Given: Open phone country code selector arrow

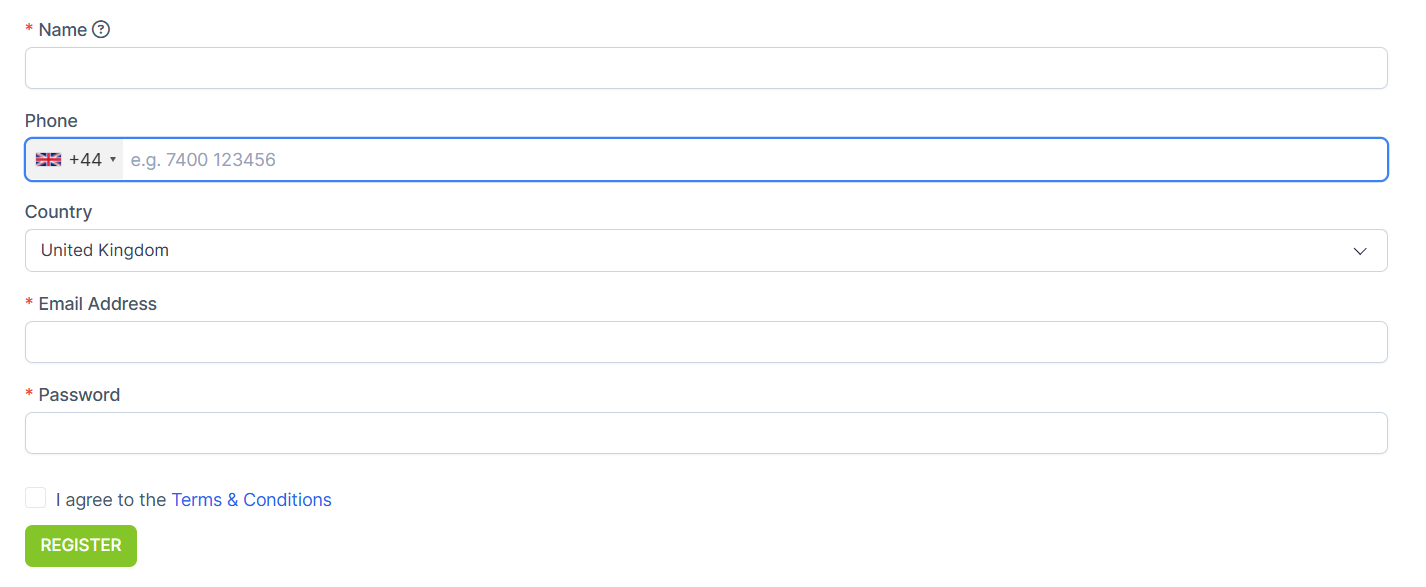Looking at the screenshot, I should tap(113, 160).
